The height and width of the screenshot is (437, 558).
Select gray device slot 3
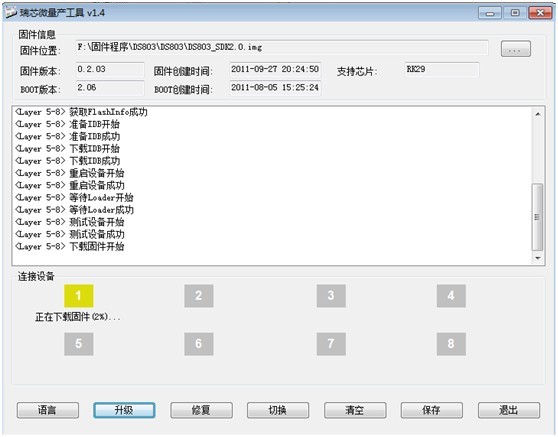[331, 296]
